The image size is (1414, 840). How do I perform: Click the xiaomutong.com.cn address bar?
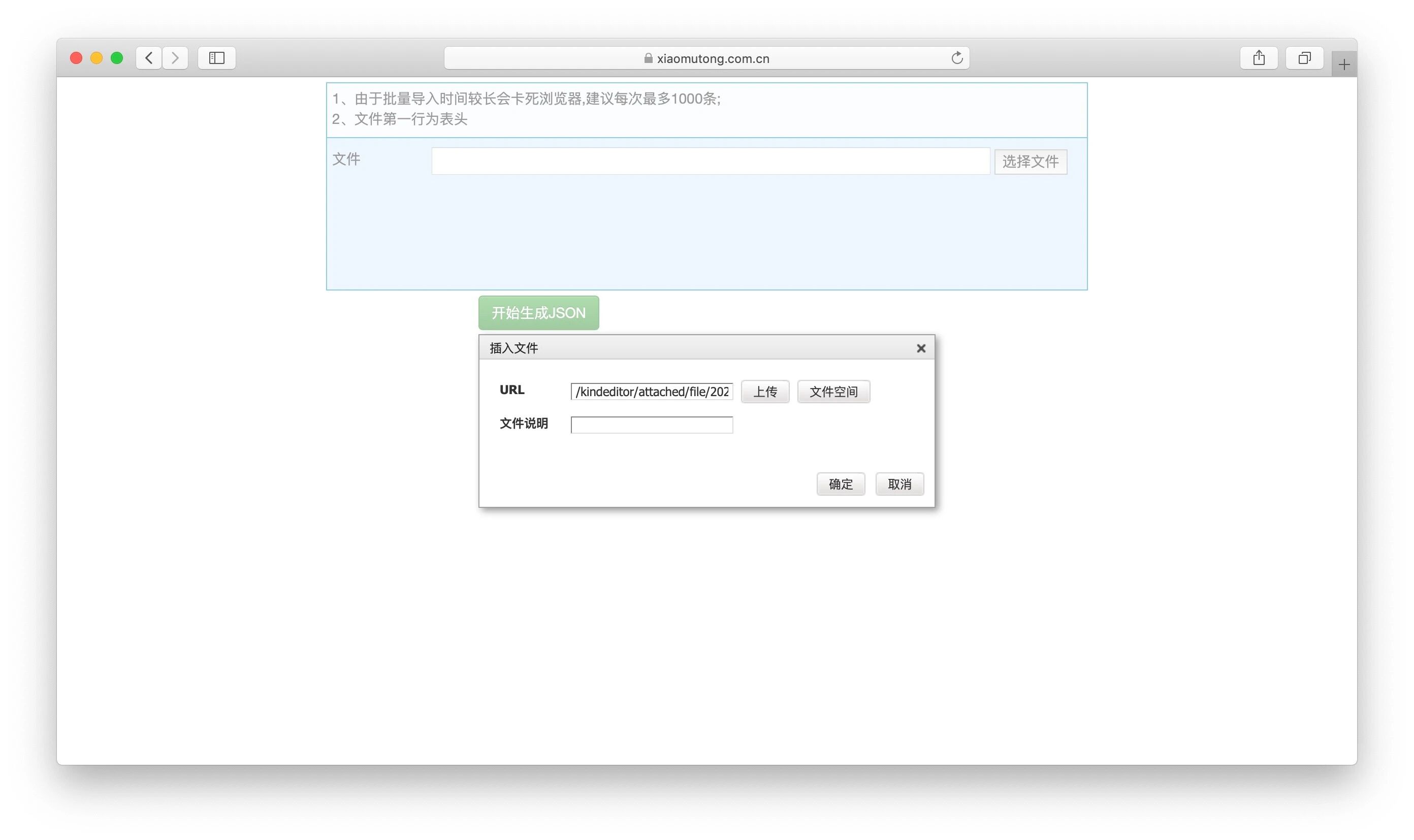[706, 58]
